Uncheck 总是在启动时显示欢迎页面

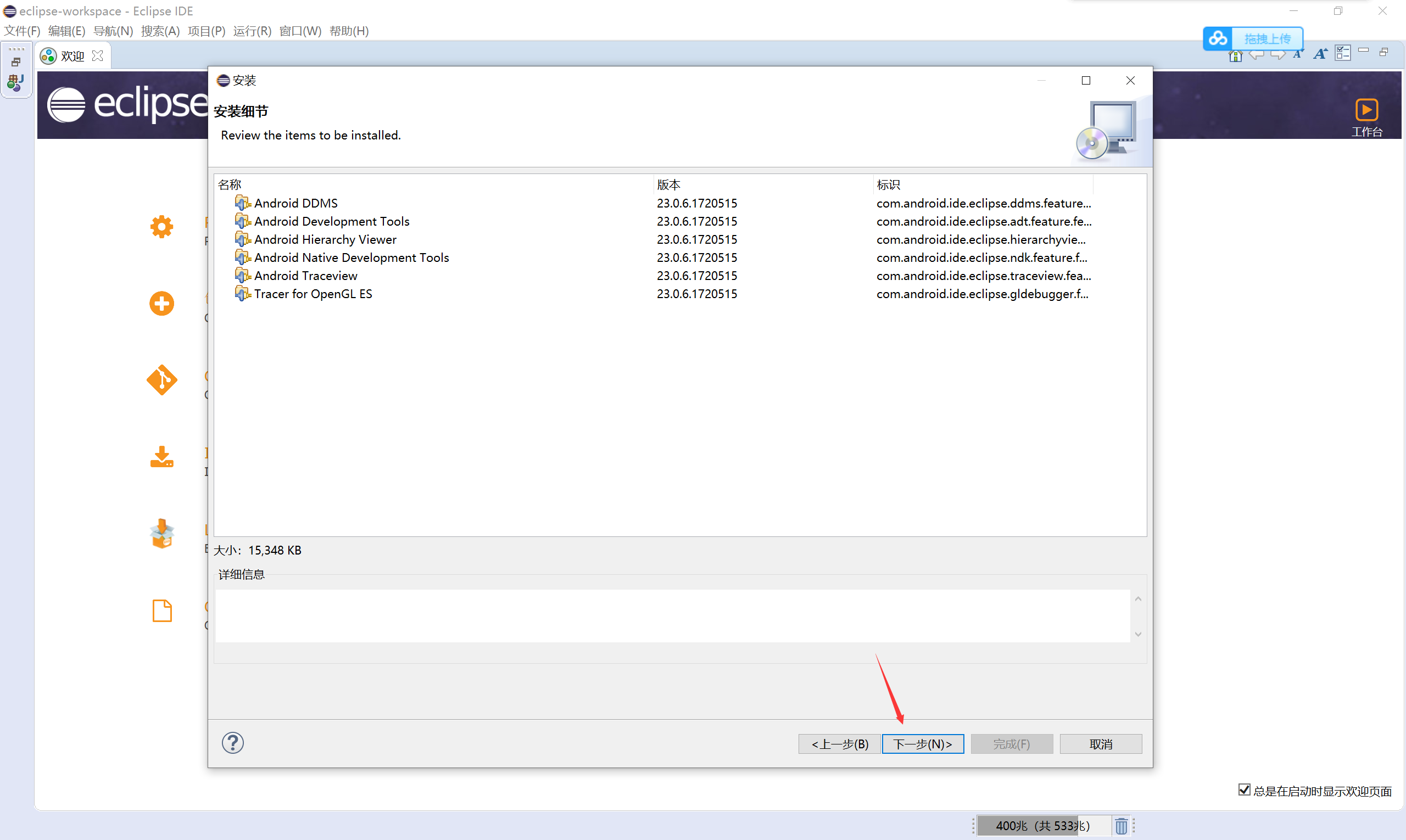pos(1244,789)
